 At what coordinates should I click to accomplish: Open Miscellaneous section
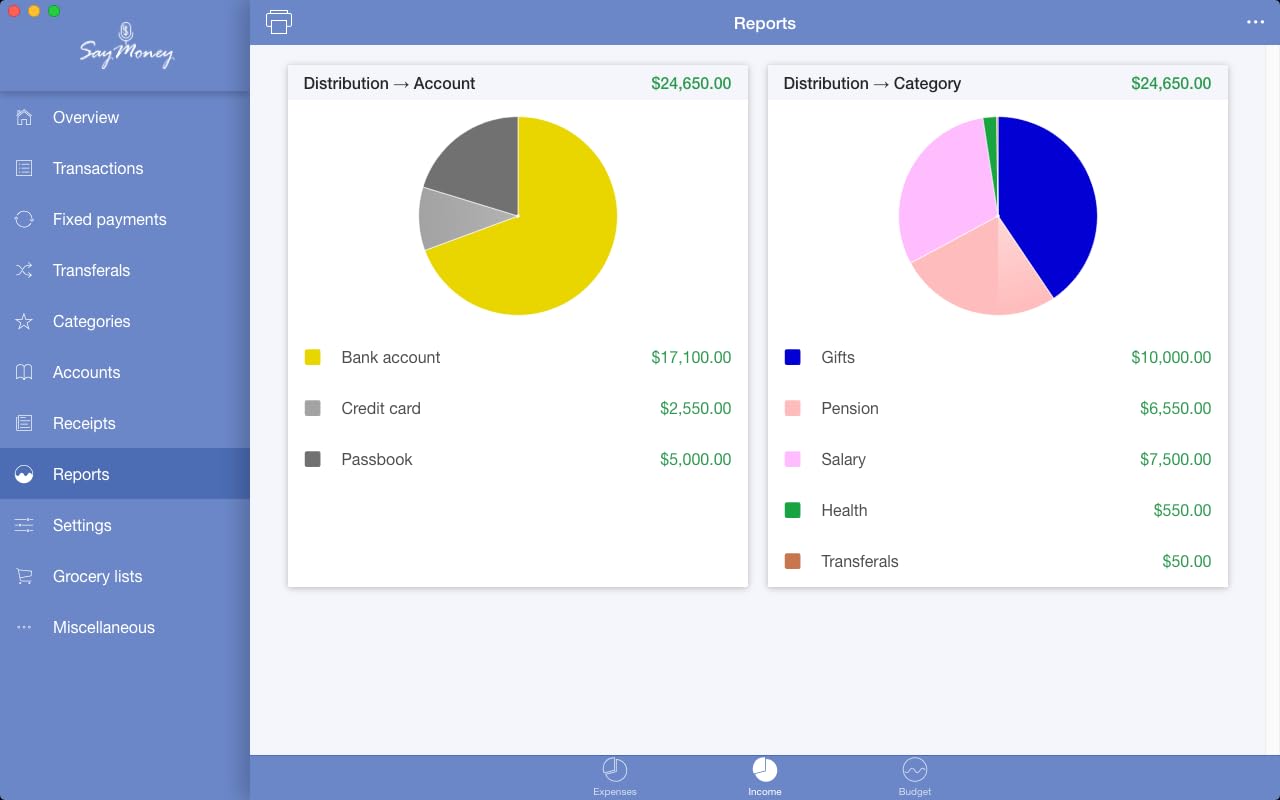tap(125, 627)
